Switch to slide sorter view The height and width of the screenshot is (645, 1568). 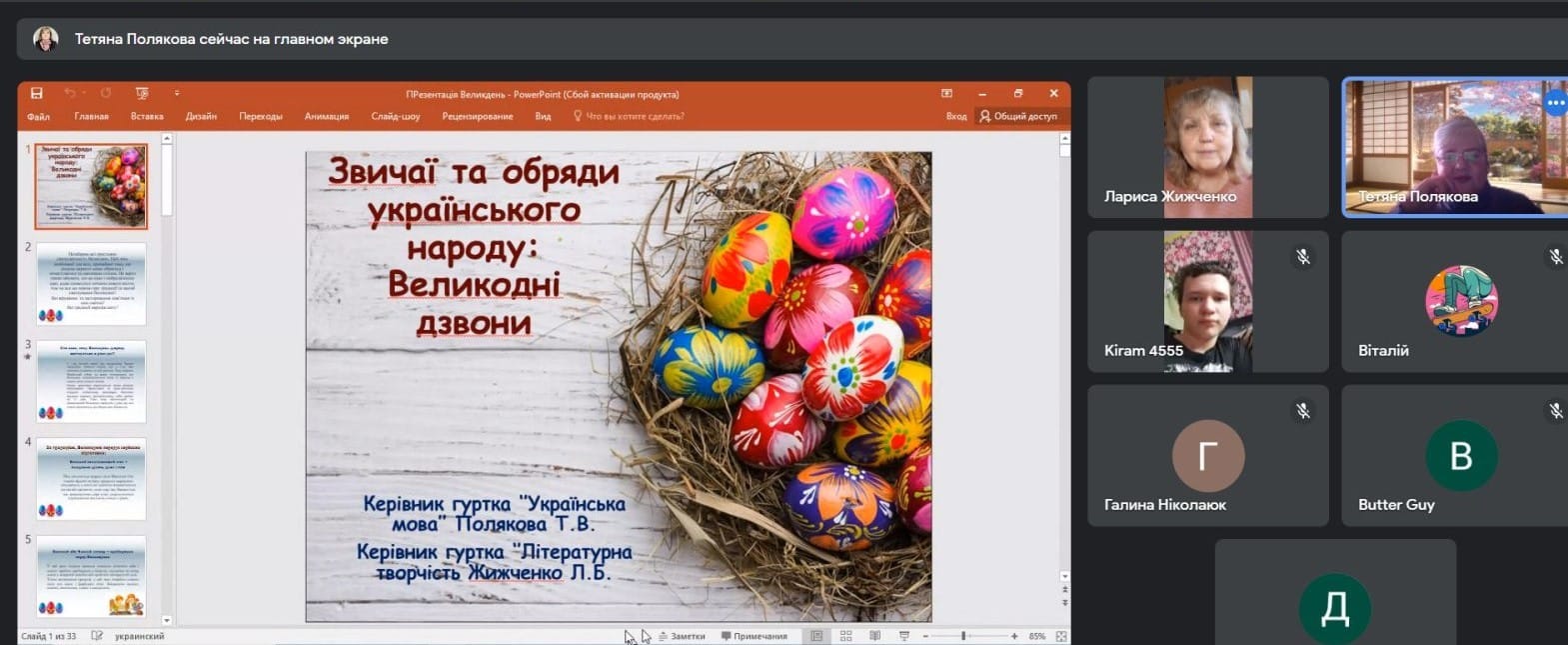point(845,636)
